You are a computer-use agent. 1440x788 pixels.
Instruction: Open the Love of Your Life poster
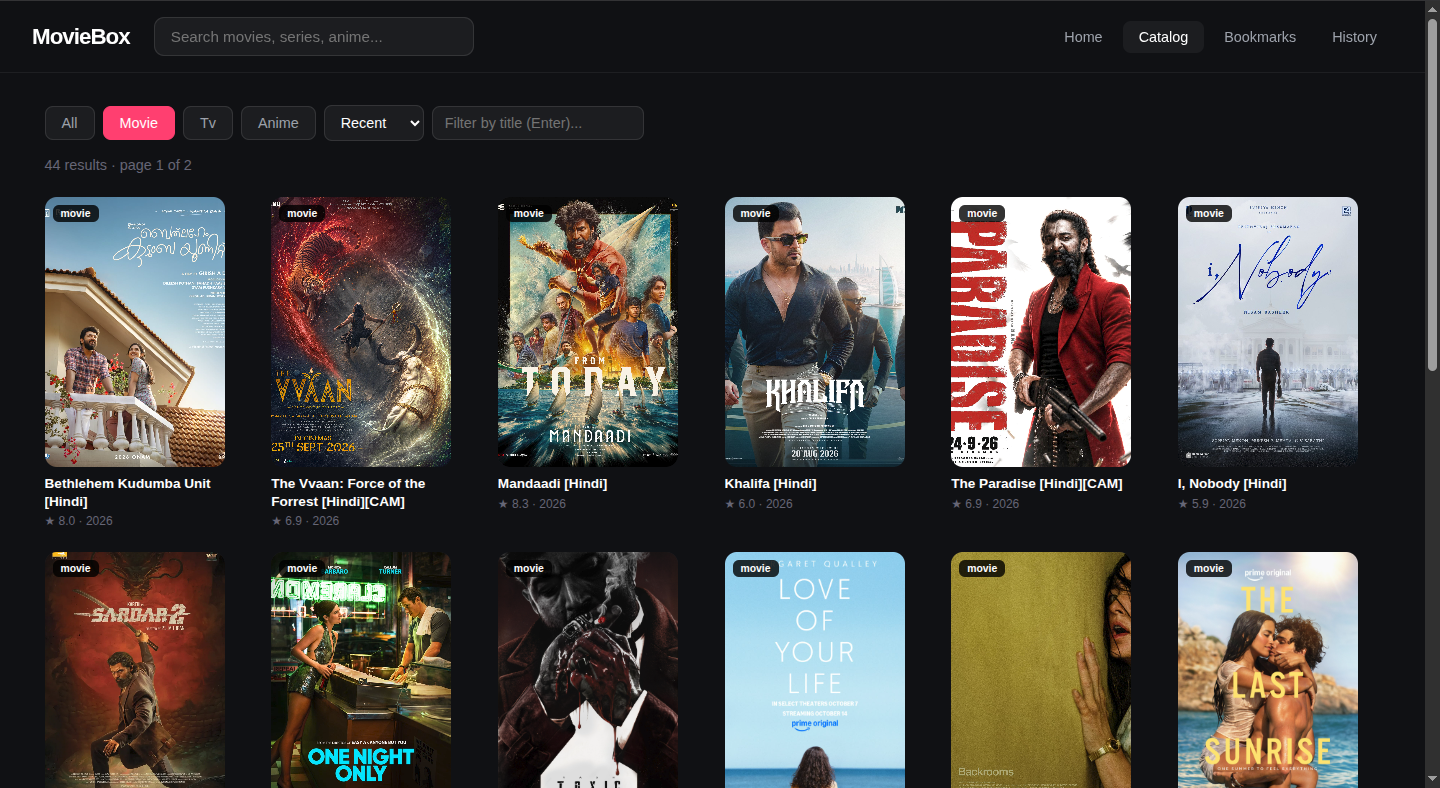[x=815, y=670]
